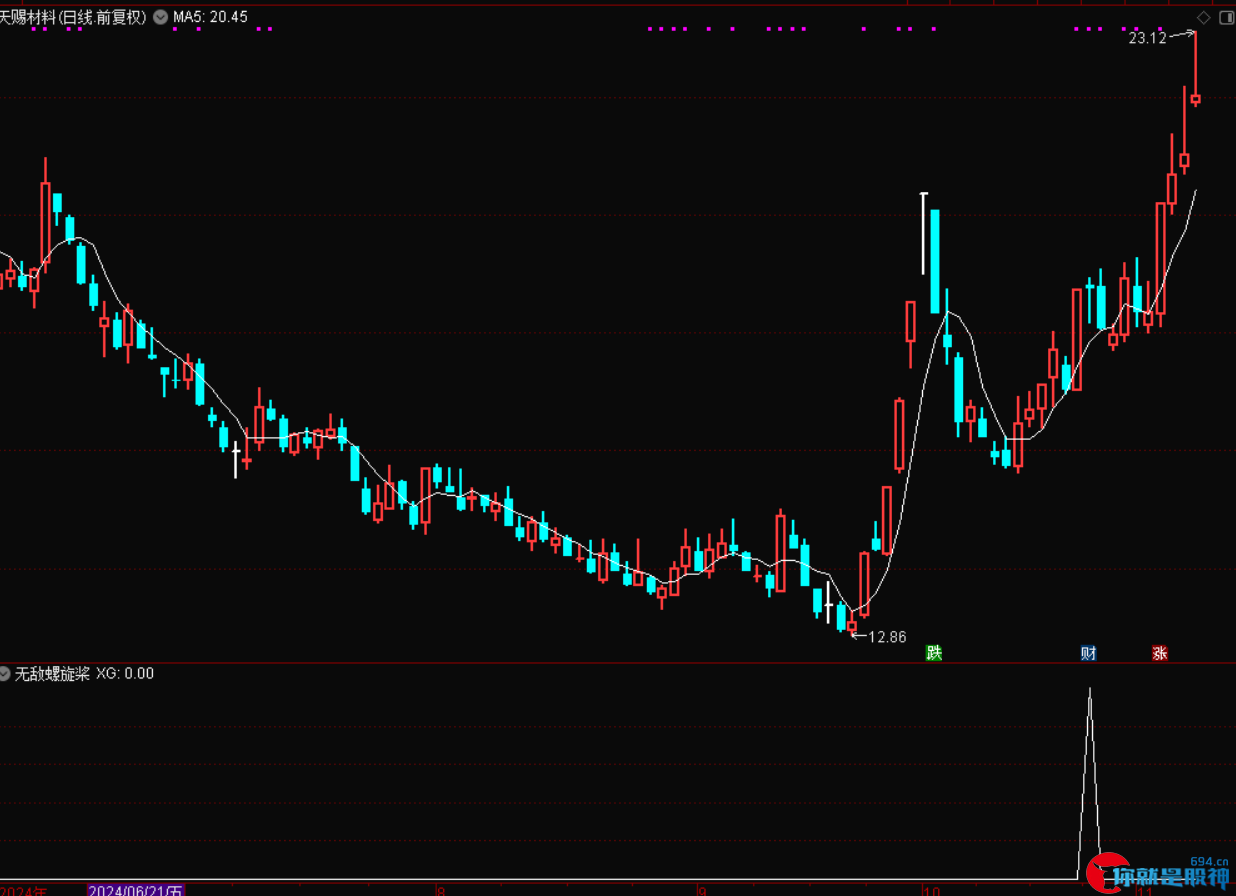Open the 无敌螺旋桨 indicator dropdown arrow
Image resolution: width=1236 pixels, height=896 pixels.
click(7, 674)
